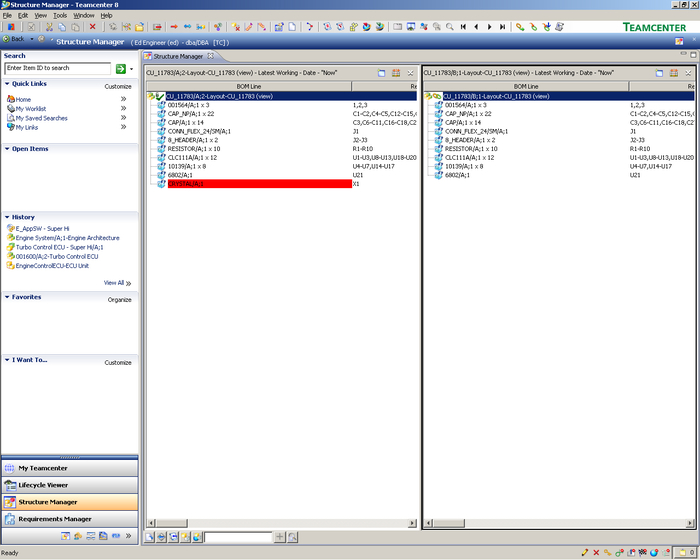Click the left pane BOM Line column header
The height and width of the screenshot is (560, 700).
click(249, 86)
